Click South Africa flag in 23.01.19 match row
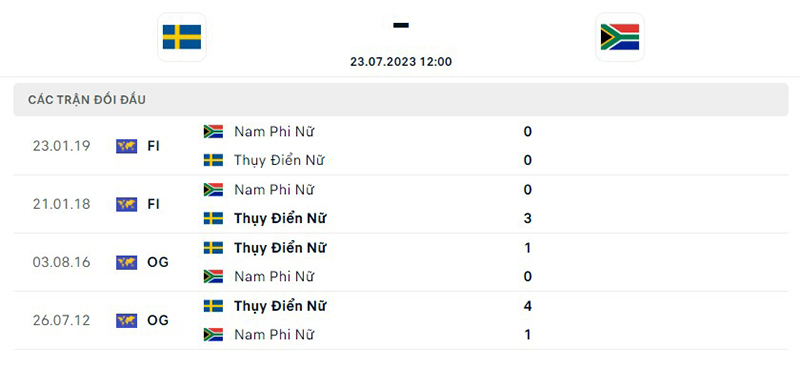The image size is (800, 368). (213, 132)
